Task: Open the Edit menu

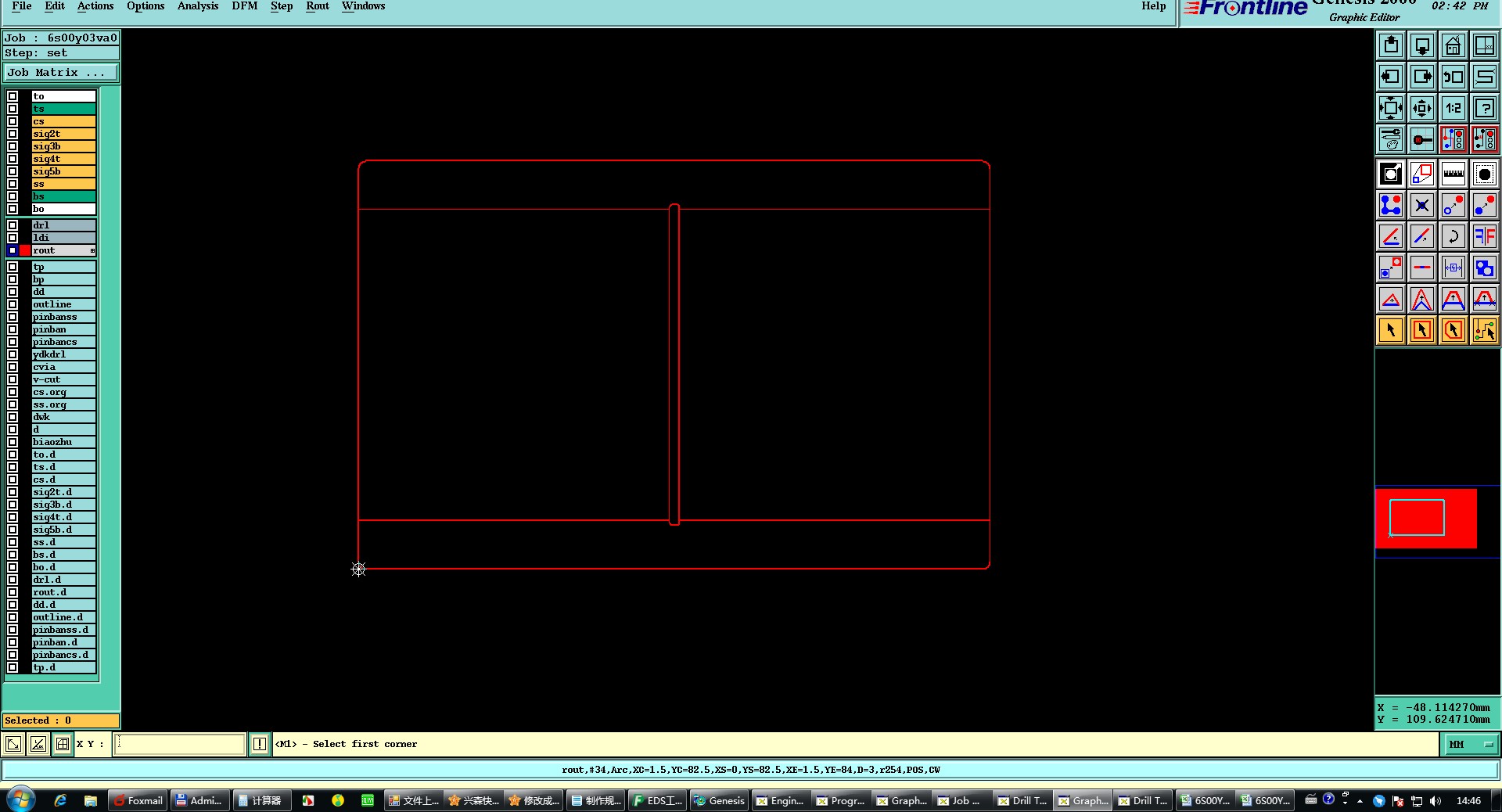Action: (55, 6)
